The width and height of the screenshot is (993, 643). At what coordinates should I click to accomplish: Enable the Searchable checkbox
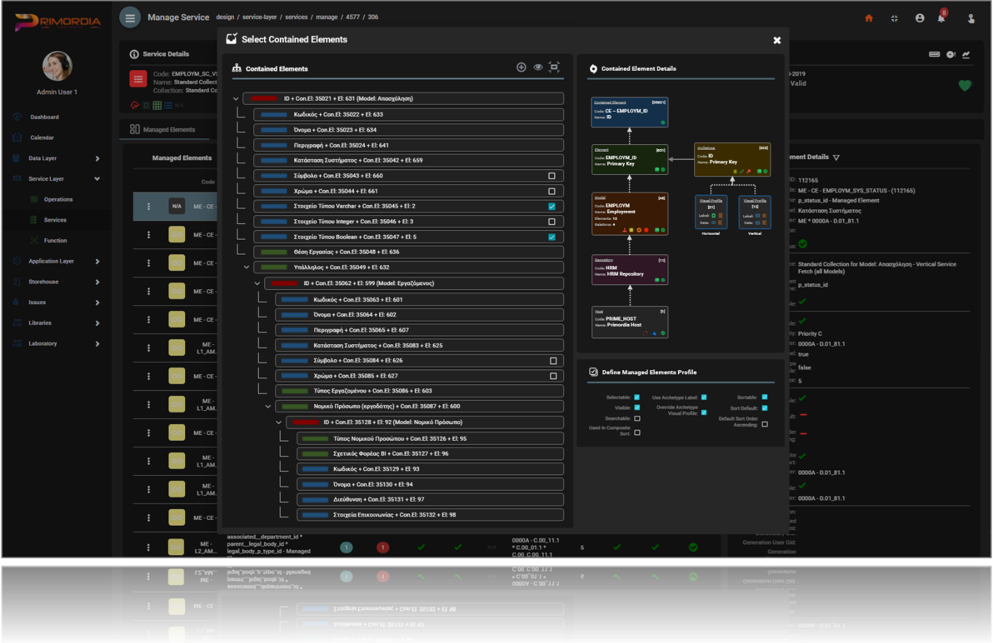coord(637,419)
